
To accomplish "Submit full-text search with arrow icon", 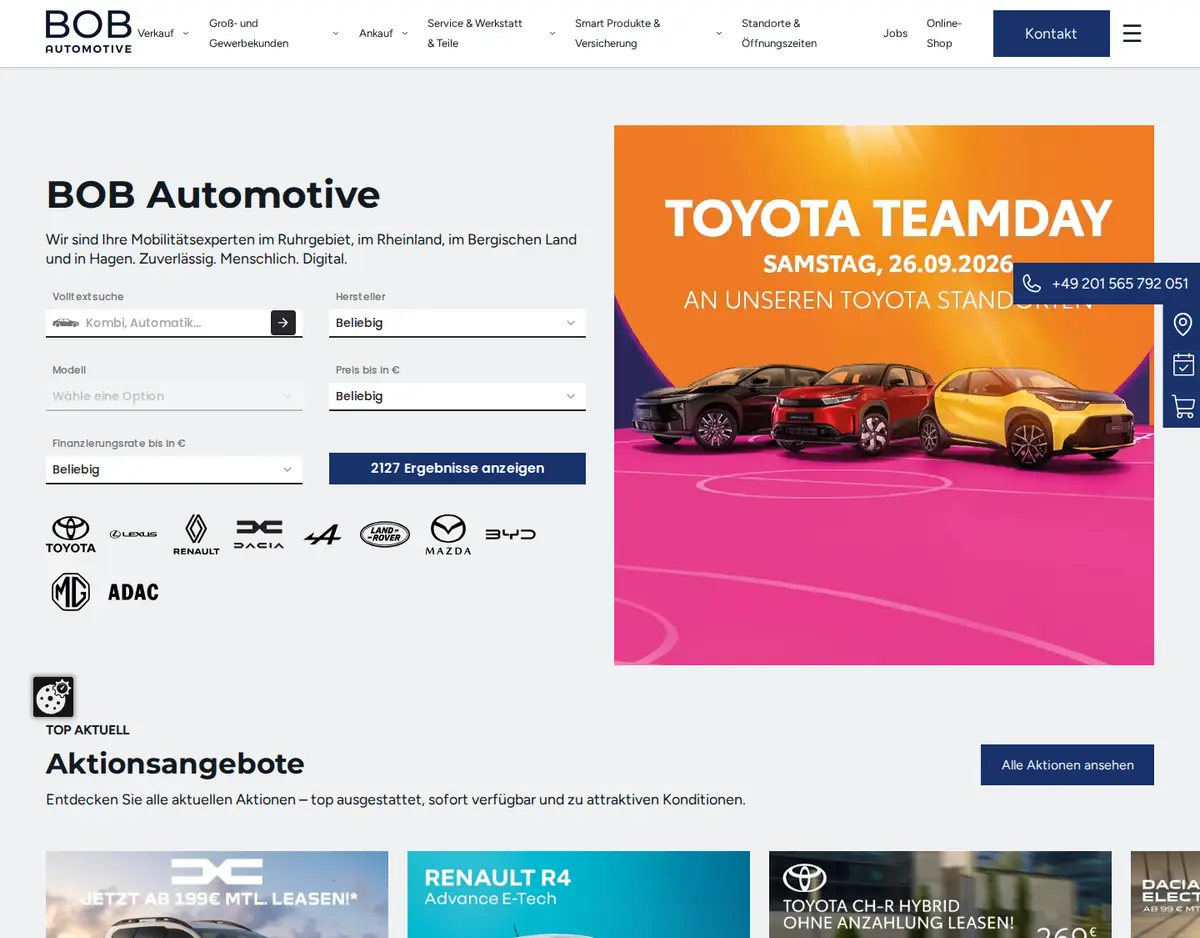I will click(283, 322).
